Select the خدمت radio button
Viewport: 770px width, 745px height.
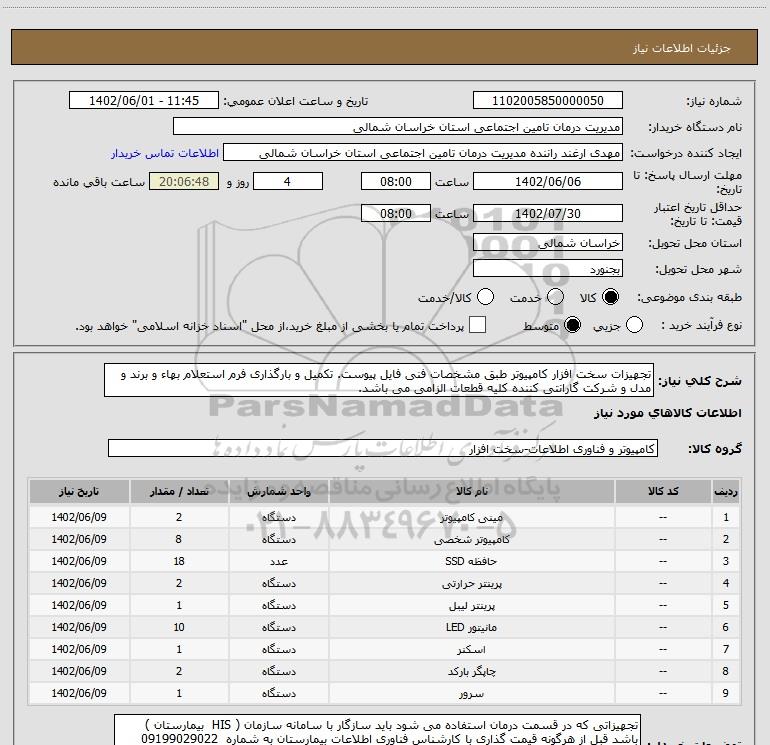(x=555, y=297)
